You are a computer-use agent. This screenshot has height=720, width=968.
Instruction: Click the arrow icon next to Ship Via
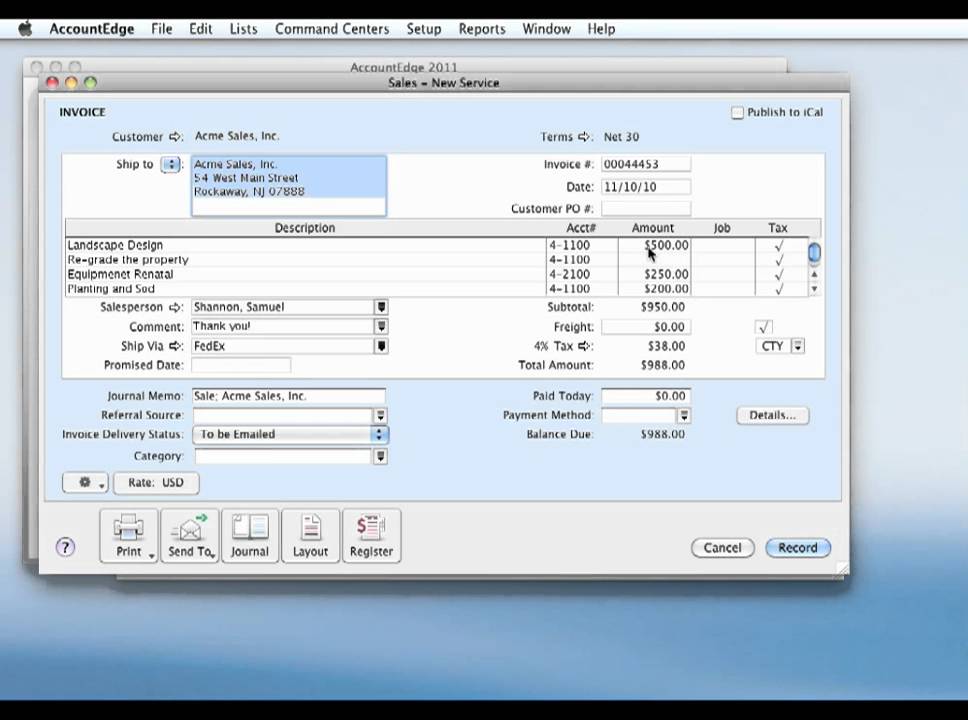coord(175,346)
